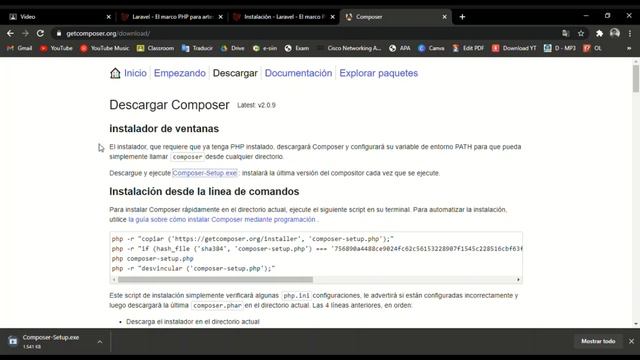Image resolution: width=640 pixels, height=360 pixels.
Task: Open the D - MP3 bookmark
Action: click(560, 48)
